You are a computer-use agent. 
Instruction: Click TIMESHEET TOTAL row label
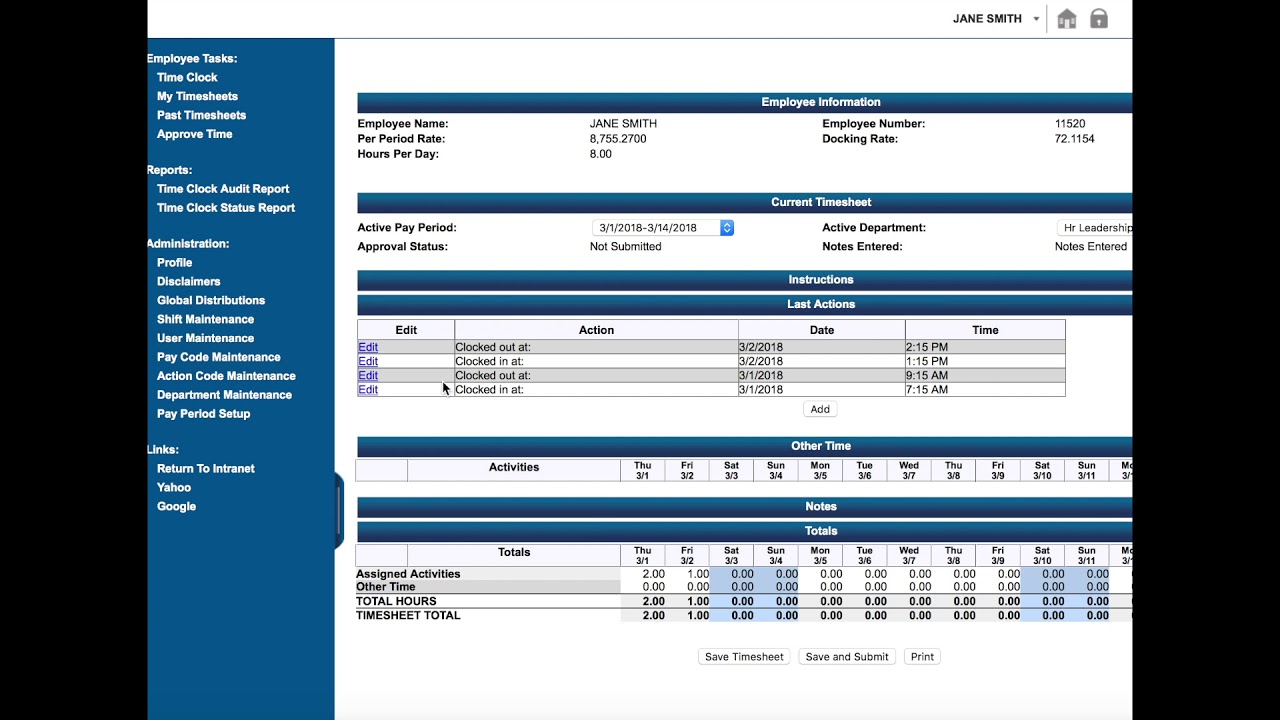[408, 616]
